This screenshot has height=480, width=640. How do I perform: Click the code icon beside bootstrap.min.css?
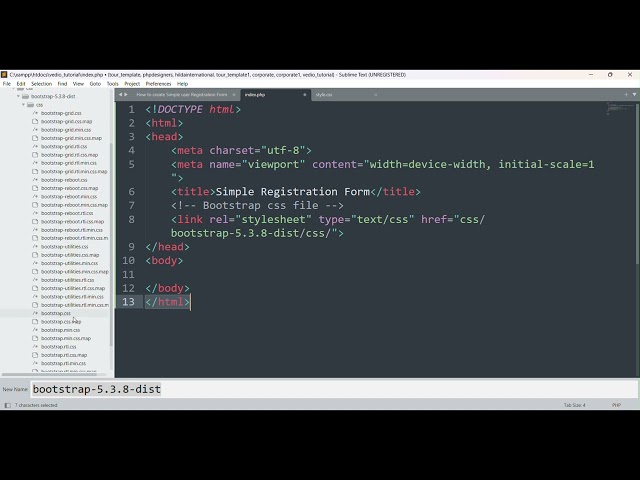tap(35, 330)
